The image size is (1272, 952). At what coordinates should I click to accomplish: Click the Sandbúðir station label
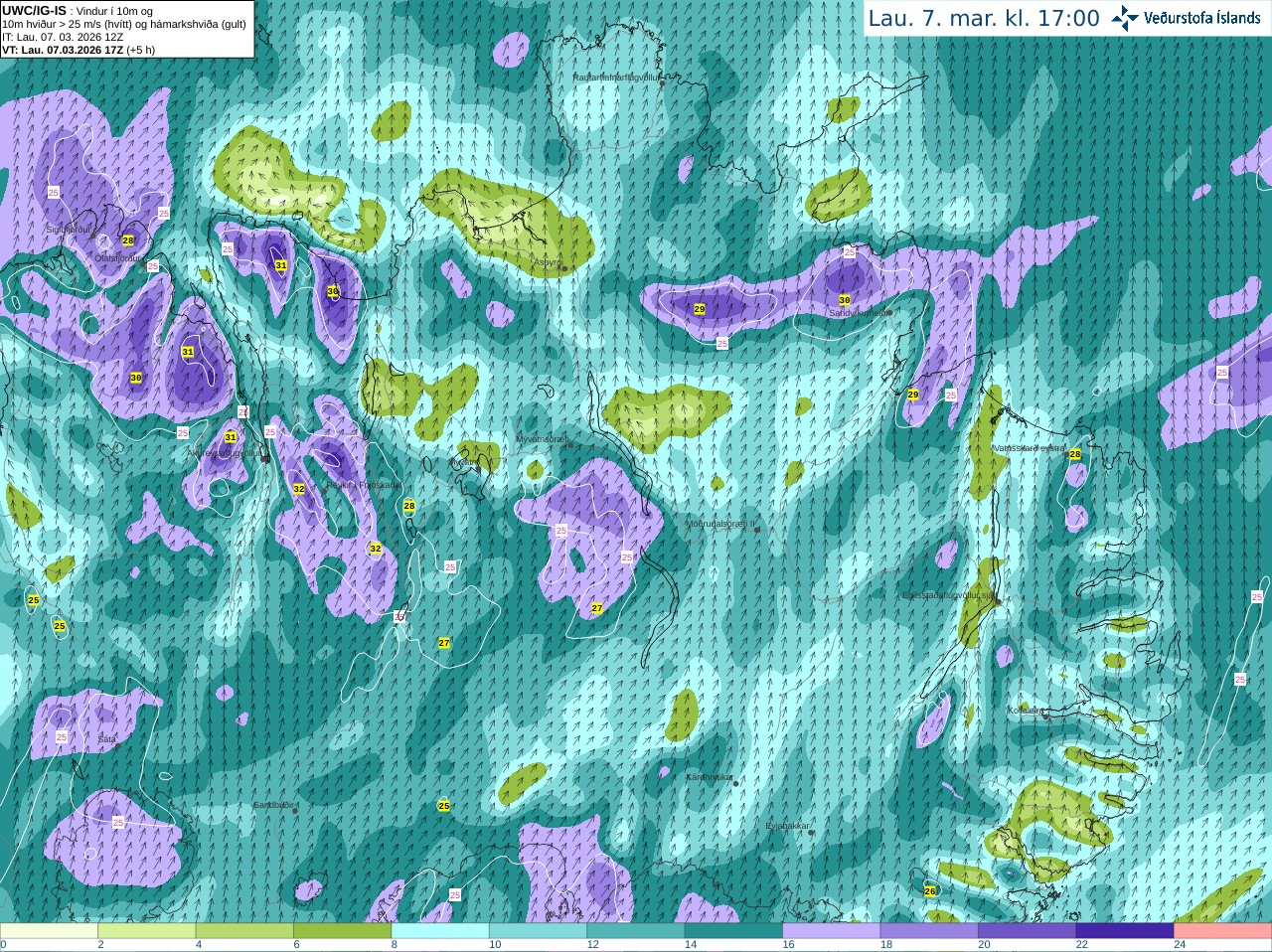click(272, 805)
